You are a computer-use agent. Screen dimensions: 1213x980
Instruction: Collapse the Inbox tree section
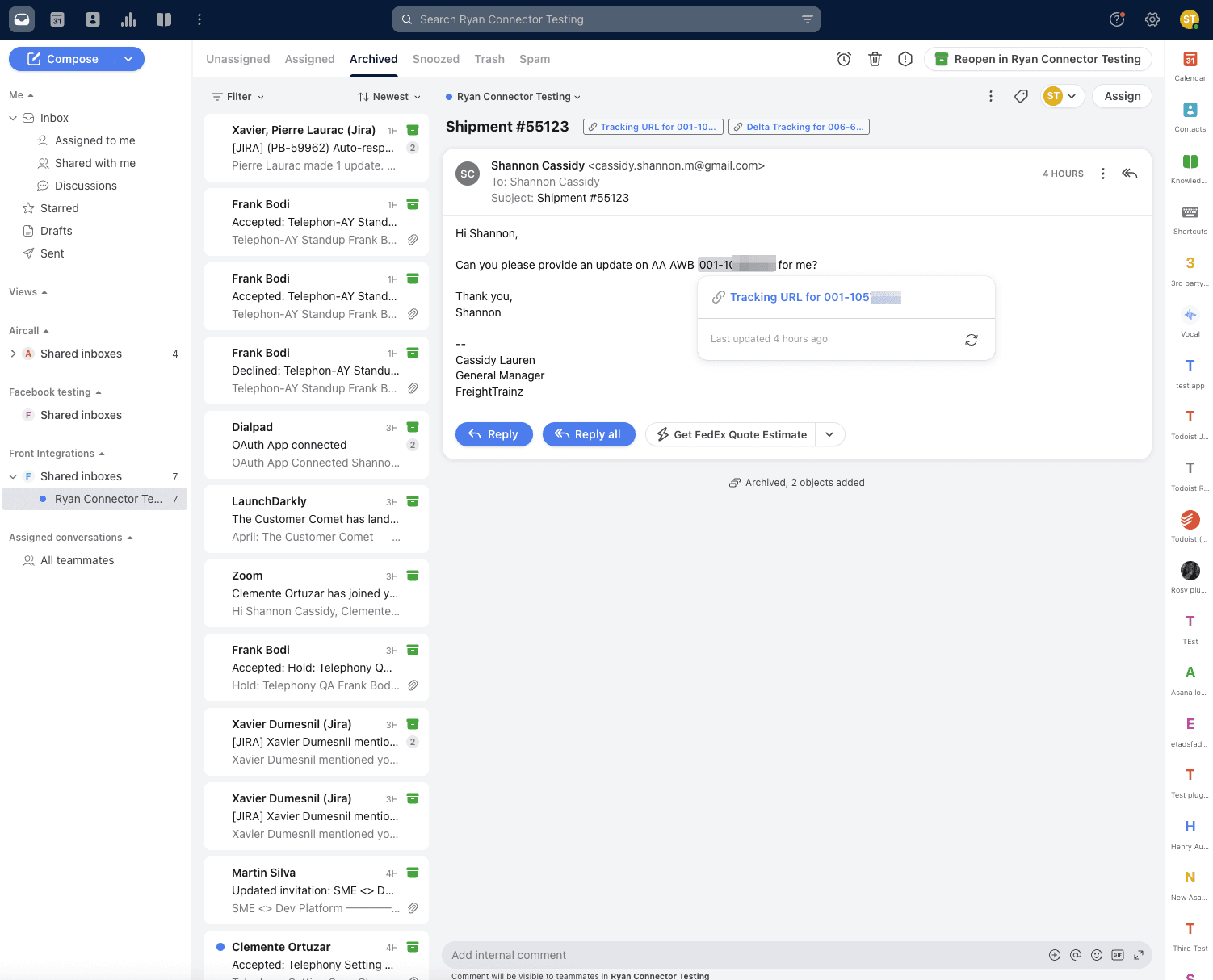pos(13,118)
